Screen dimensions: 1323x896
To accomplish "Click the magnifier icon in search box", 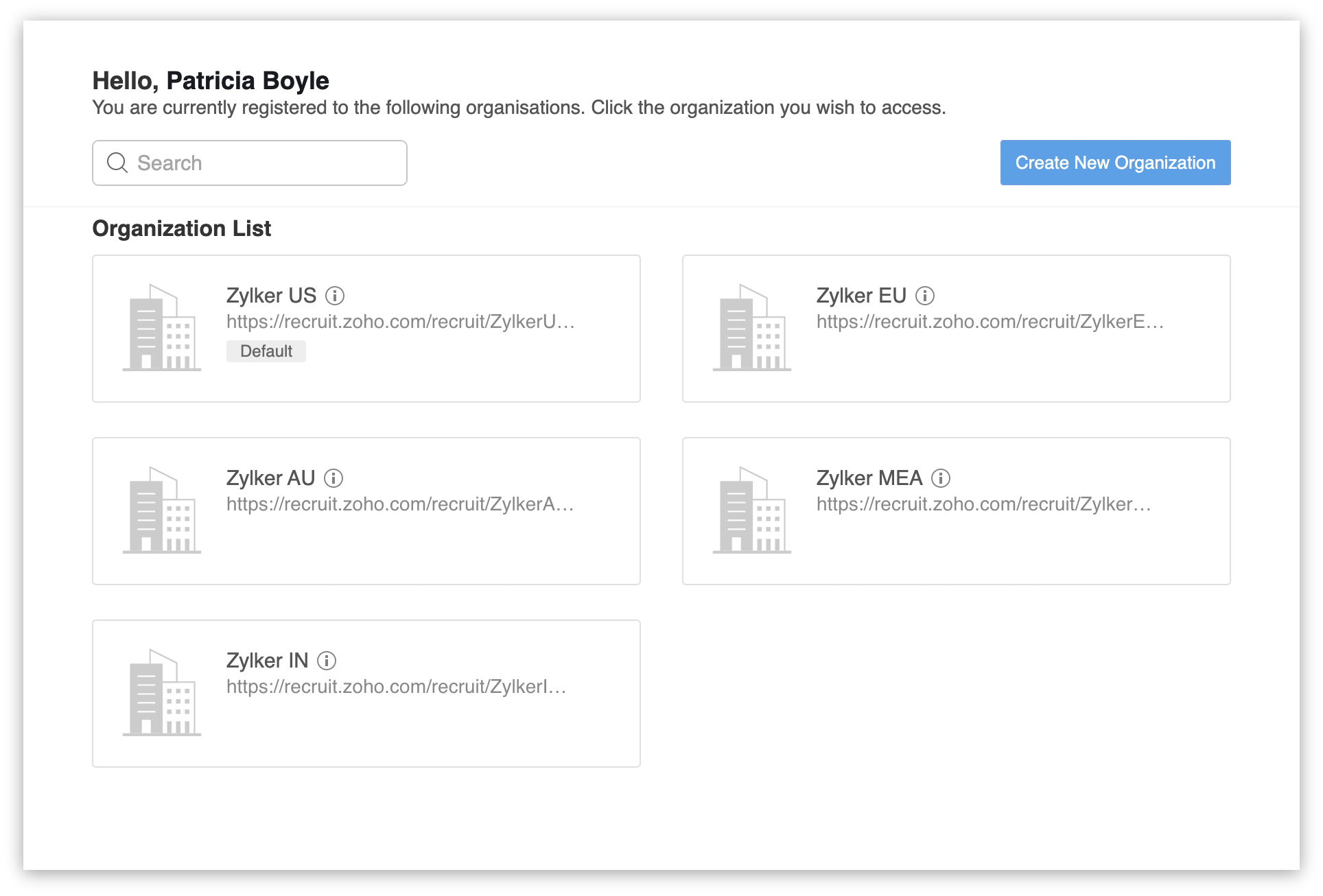I will coord(117,163).
